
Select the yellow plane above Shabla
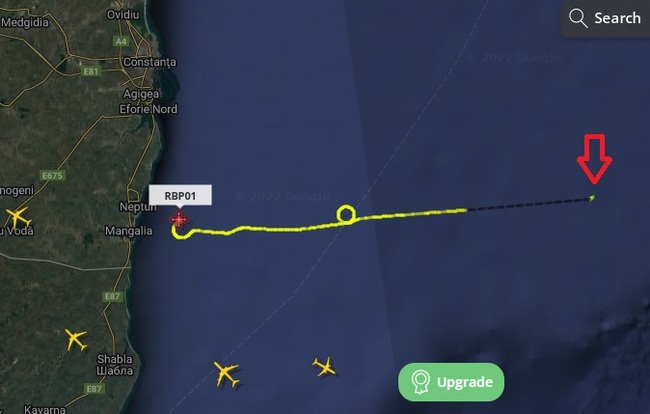(76, 340)
